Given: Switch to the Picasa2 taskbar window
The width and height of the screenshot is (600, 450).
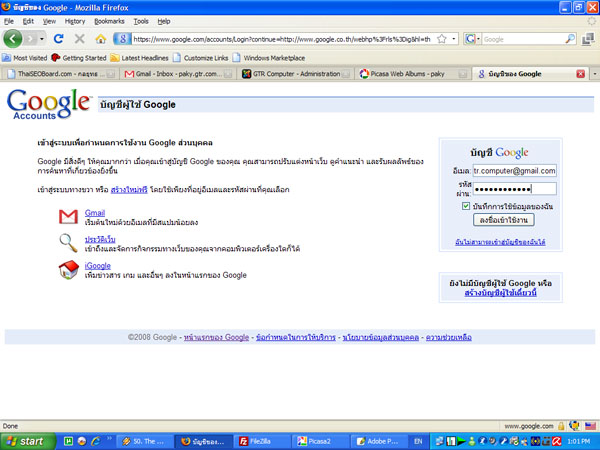Looking at the screenshot, I should tap(320, 442).
